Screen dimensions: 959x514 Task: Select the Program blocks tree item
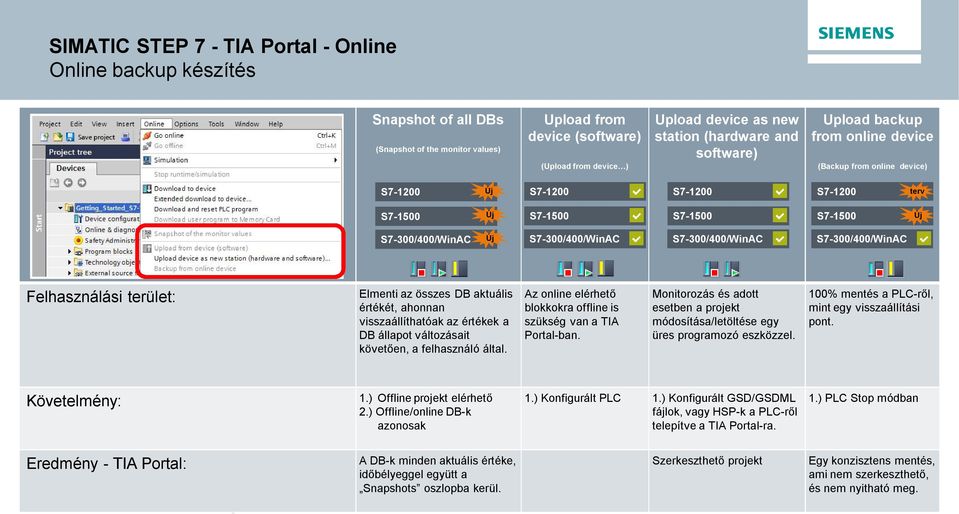(108, 251)
